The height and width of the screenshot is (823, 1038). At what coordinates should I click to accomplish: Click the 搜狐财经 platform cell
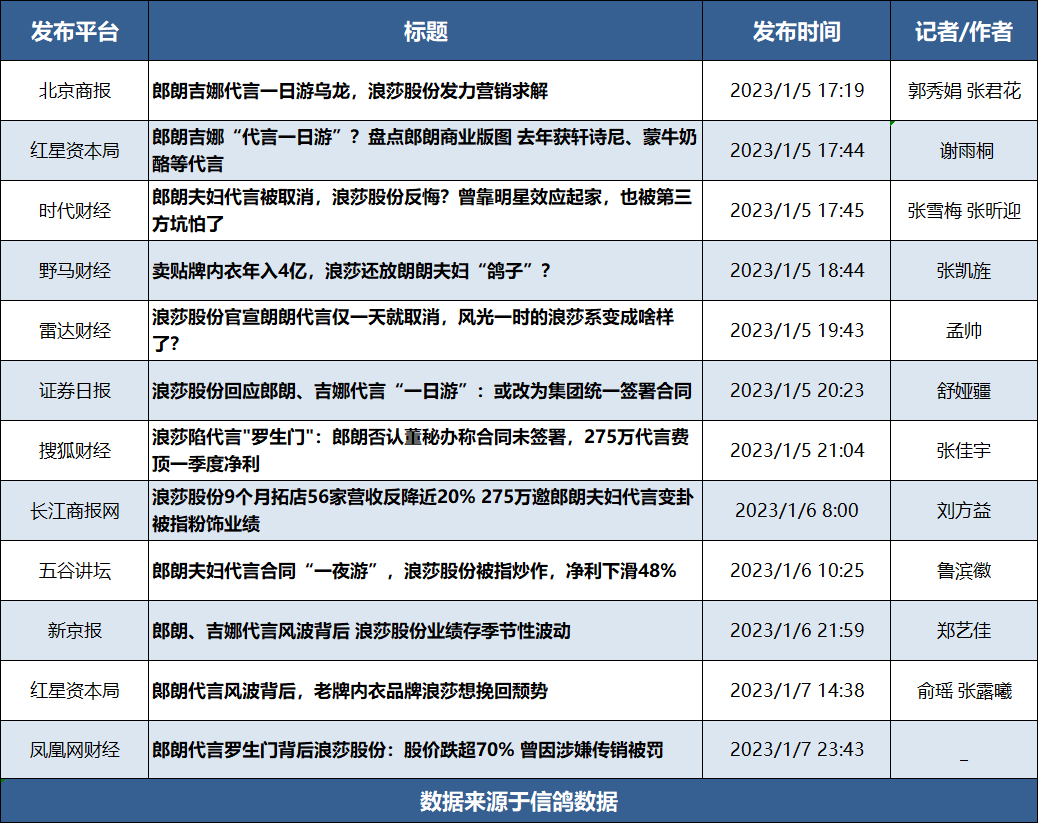(x=74, y=450)
